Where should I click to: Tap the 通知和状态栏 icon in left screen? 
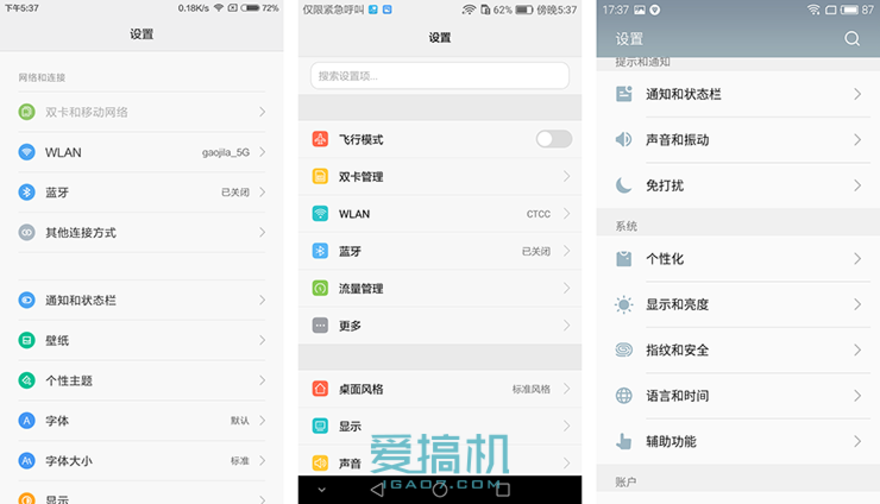[x=26, y=300]
